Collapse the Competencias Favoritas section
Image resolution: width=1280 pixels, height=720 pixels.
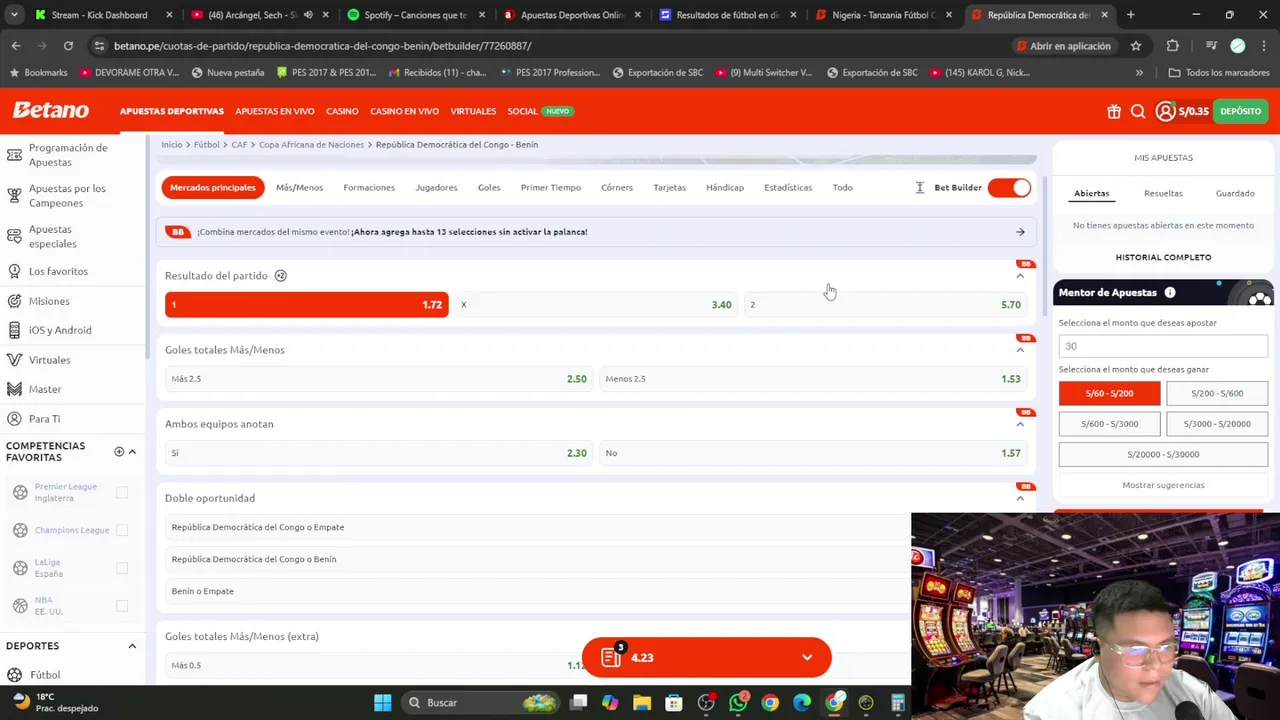pyautogui.click(x=132, y=452)
